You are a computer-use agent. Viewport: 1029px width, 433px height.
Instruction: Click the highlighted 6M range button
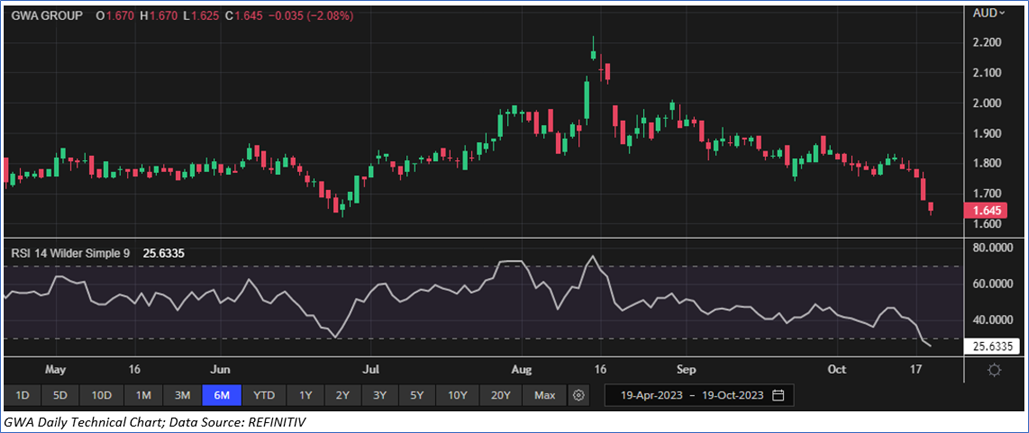[221, 395]
